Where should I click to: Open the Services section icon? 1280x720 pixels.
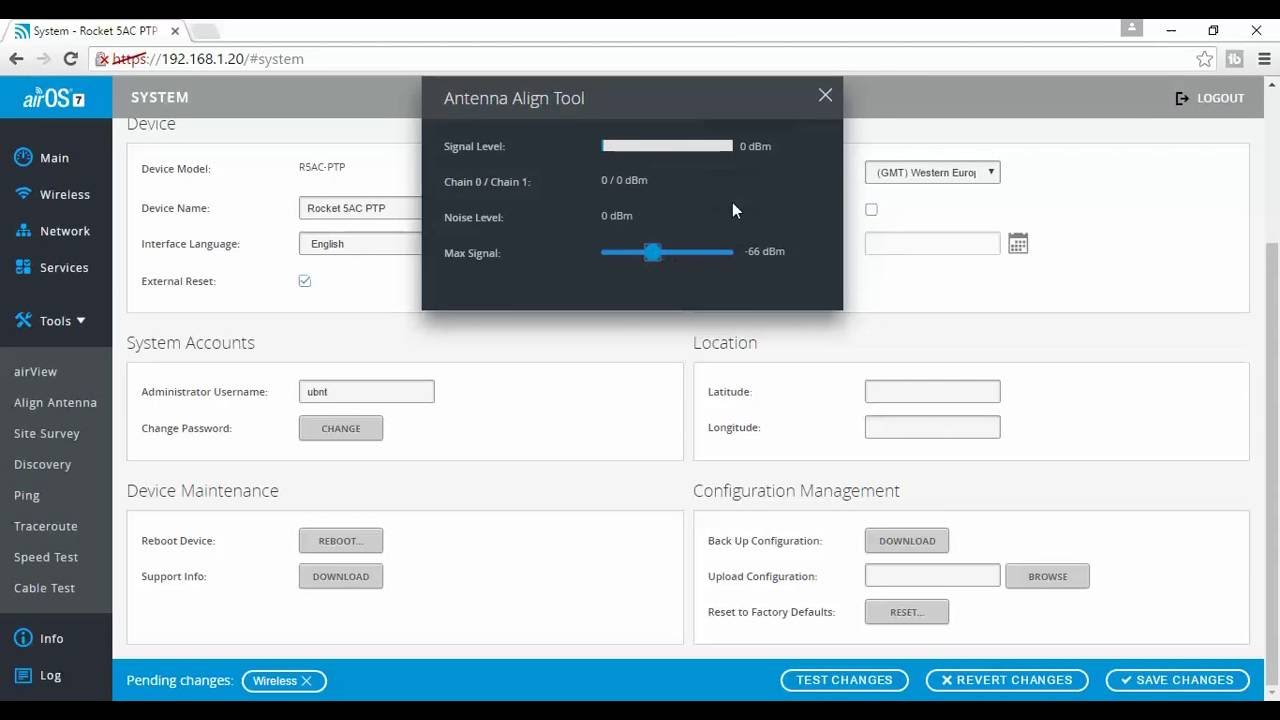coord(23,267)
